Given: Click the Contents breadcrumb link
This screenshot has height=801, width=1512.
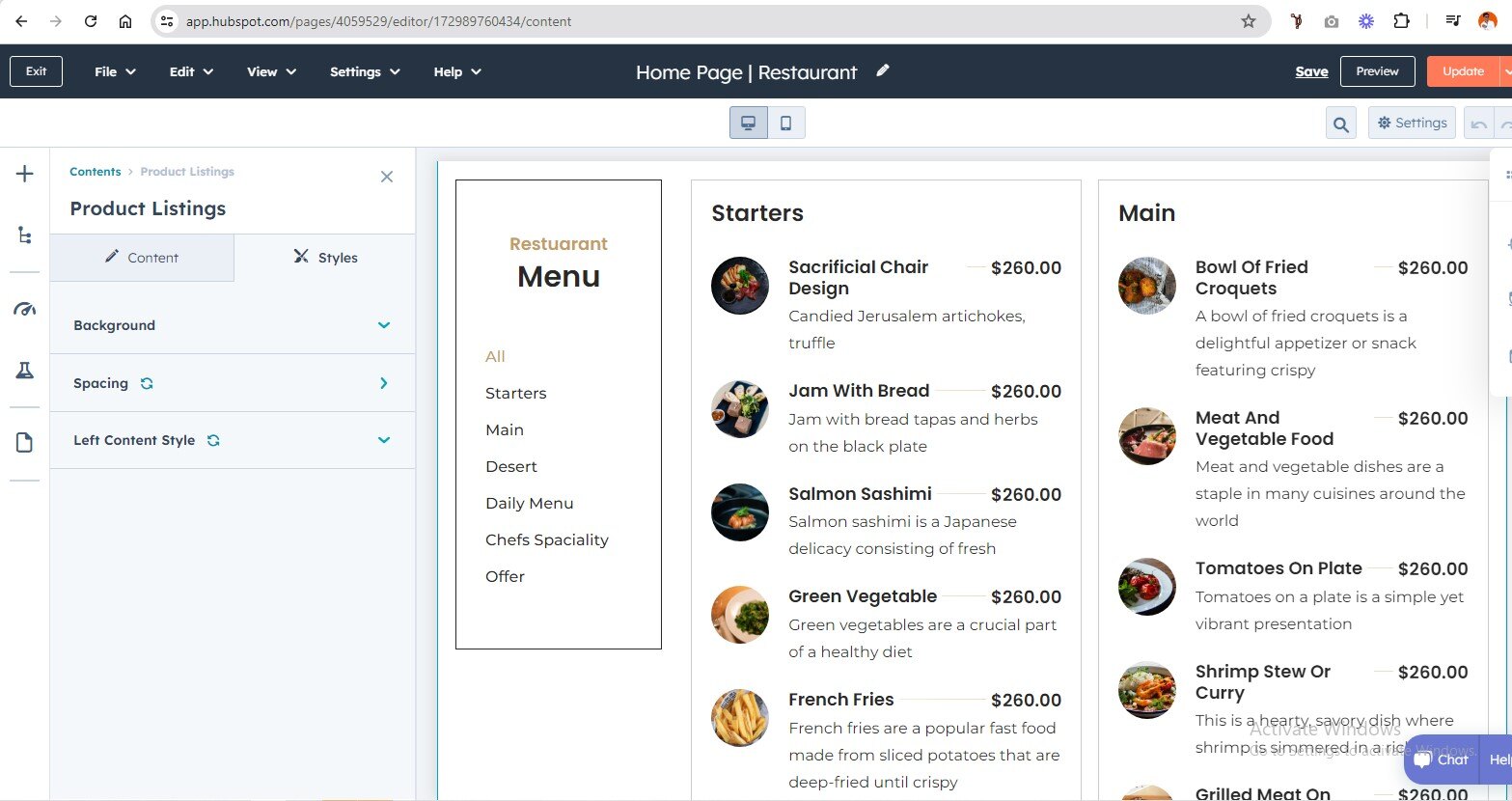Looking at the screenshot, I should click(95, 172).
